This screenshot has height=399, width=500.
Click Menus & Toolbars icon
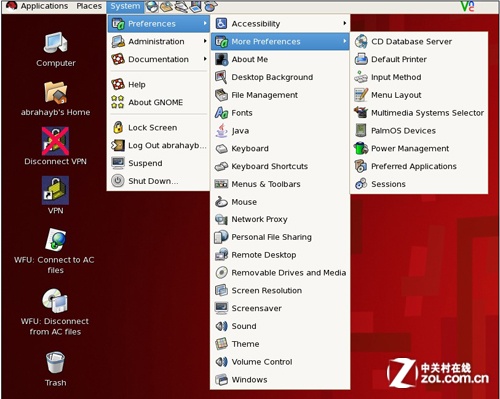click(x=221, y=184)
